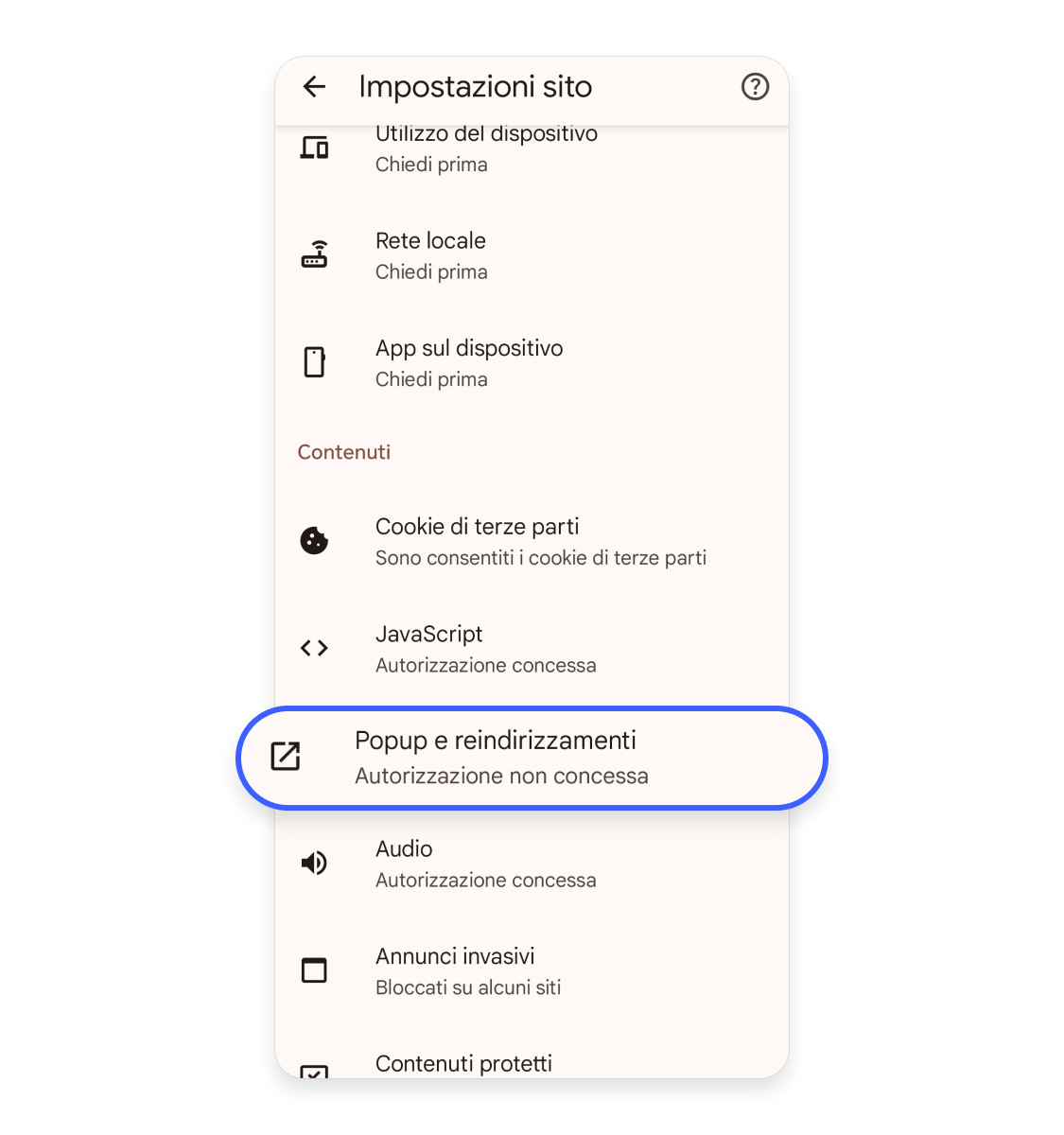Select the Contenuti protetti checkmark icon
The width and height of the screenshot is (1064, 1135).
pos(314,1073)
